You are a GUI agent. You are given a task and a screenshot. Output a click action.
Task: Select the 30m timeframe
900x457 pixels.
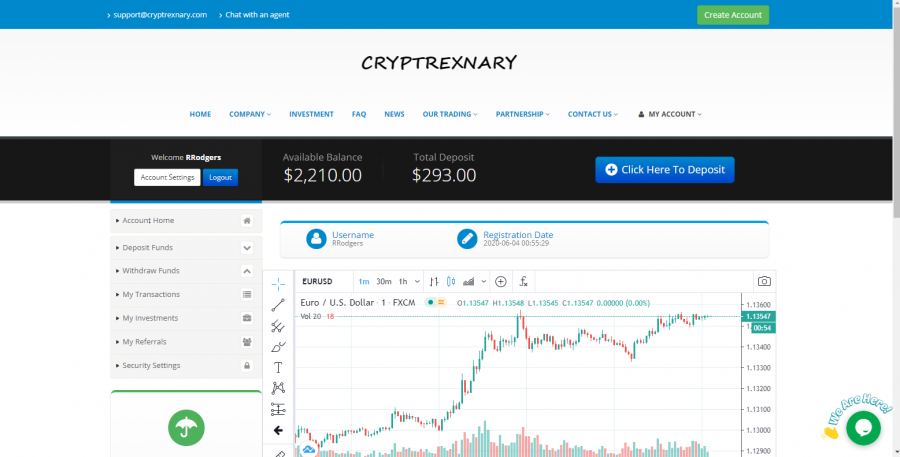point(383,281)
